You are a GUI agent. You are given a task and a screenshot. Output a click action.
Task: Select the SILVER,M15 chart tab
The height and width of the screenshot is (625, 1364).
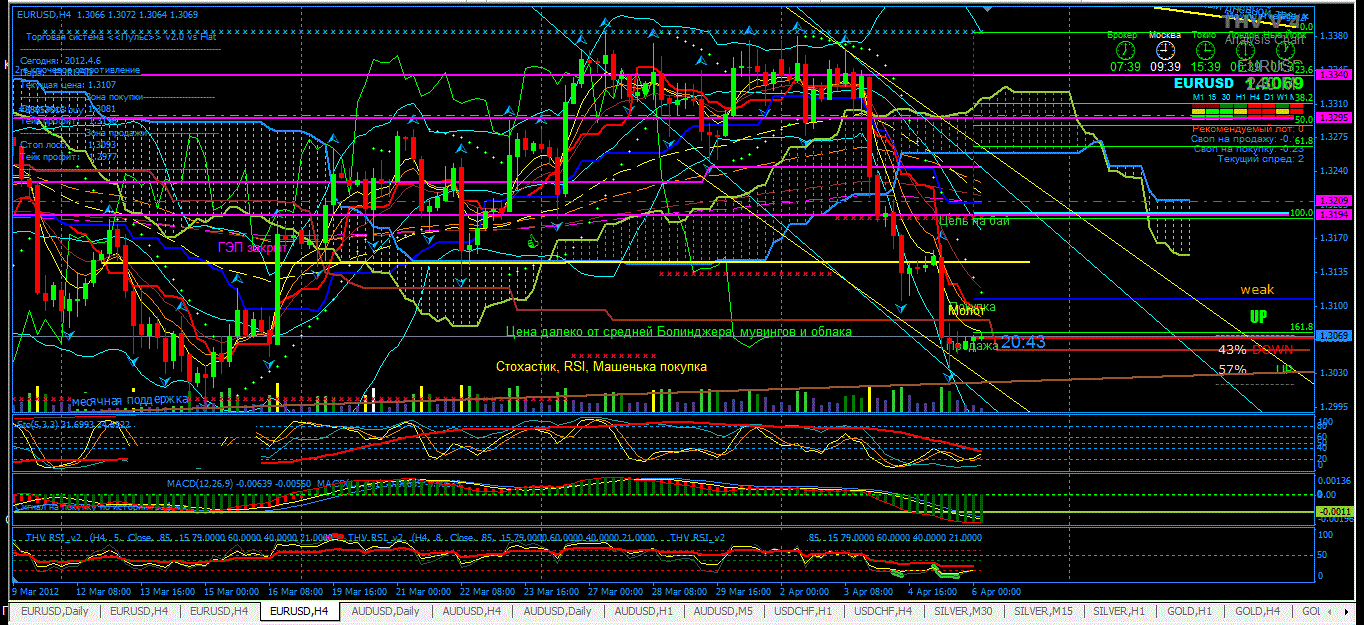coord(1041,611)
